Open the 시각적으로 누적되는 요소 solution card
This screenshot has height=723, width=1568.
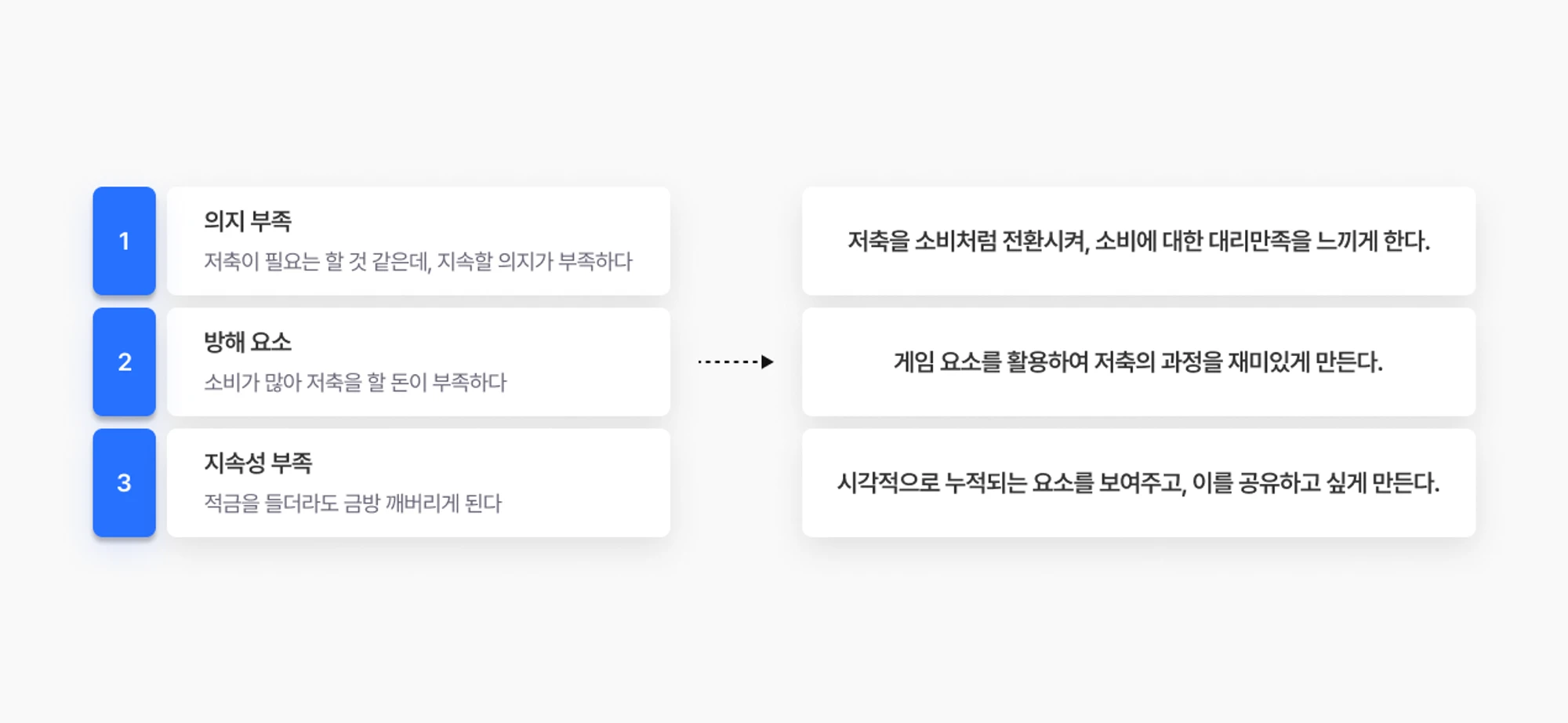pyautogui.click(x=1138, y=482)
